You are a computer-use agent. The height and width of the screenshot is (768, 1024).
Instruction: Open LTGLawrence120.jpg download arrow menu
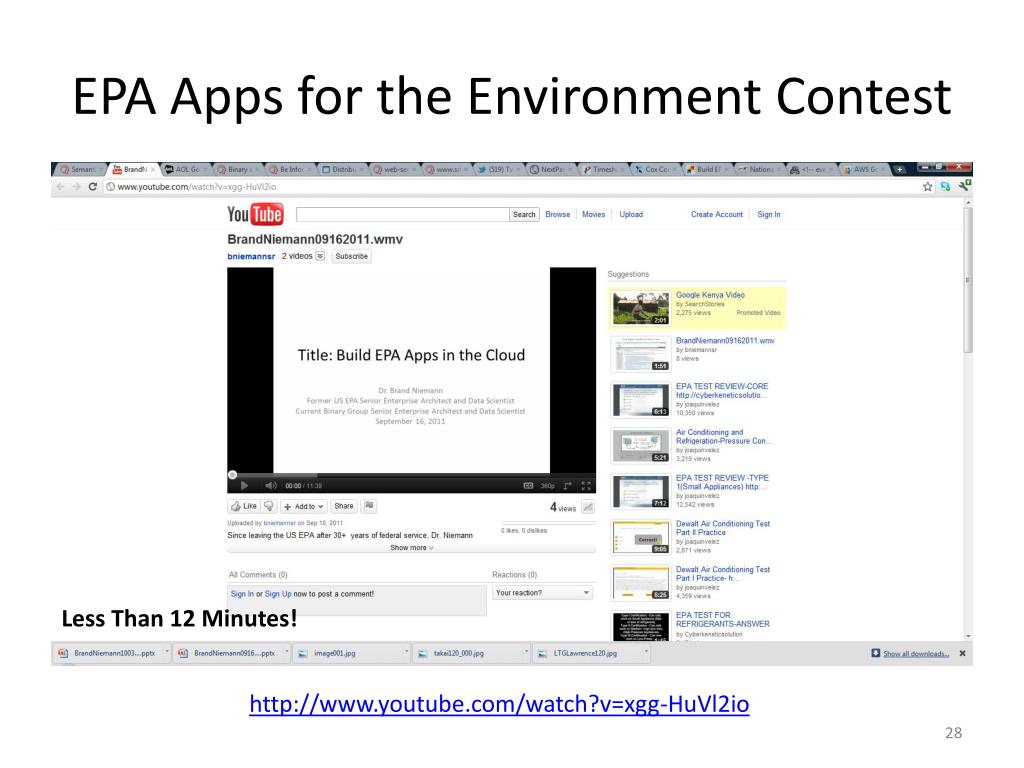646,652
